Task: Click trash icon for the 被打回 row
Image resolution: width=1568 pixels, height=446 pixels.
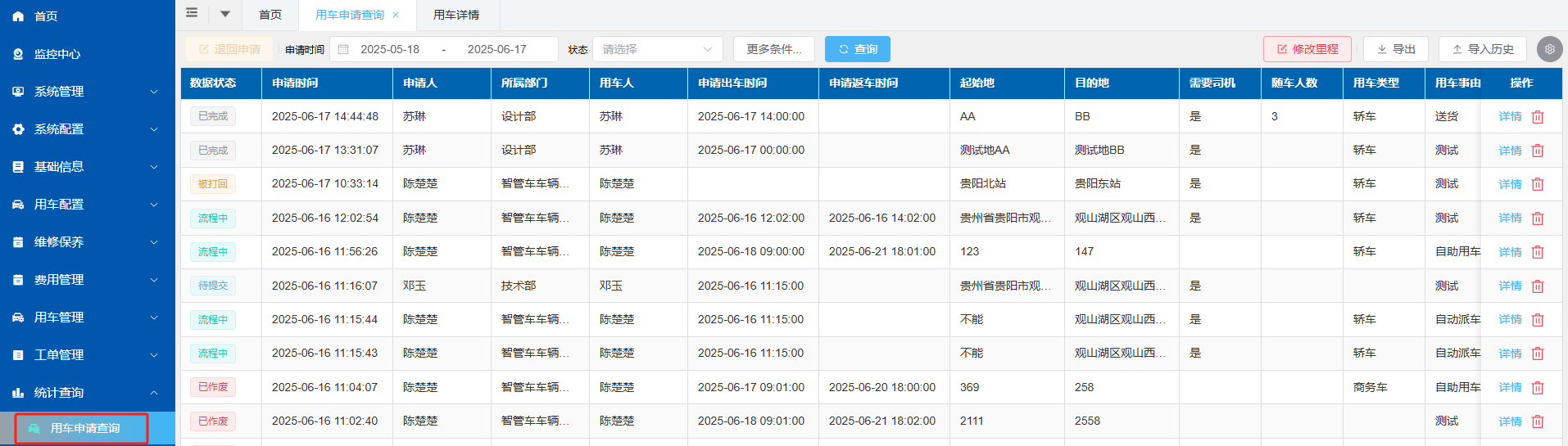Action: [1538, 184]
